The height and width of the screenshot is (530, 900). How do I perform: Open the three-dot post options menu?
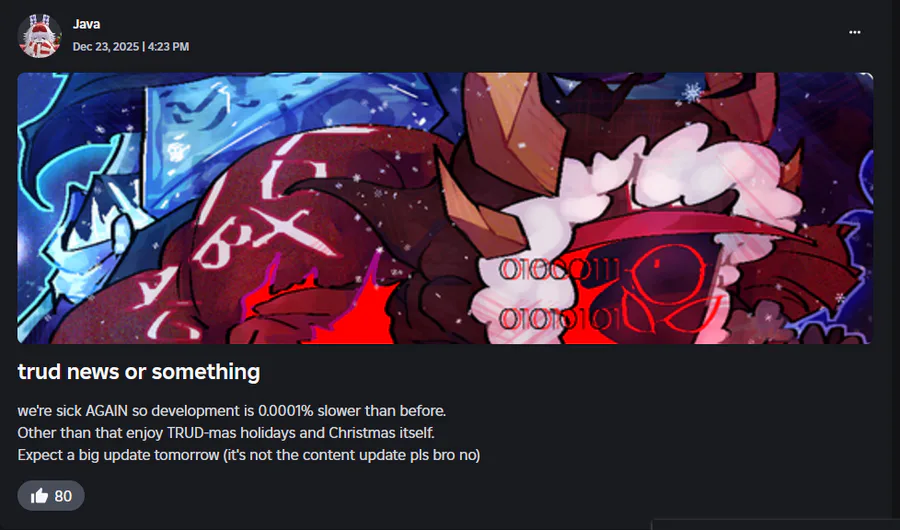tap(855, 32)
